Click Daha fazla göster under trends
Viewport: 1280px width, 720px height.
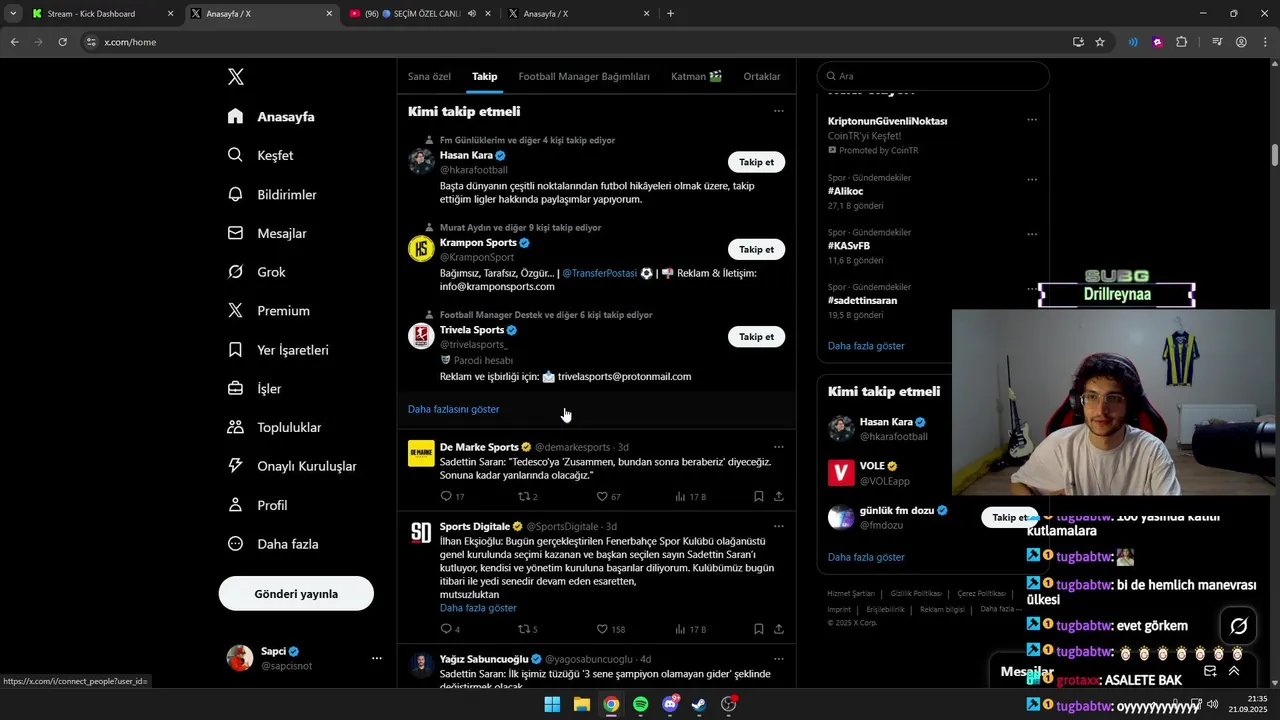(866, 346)
